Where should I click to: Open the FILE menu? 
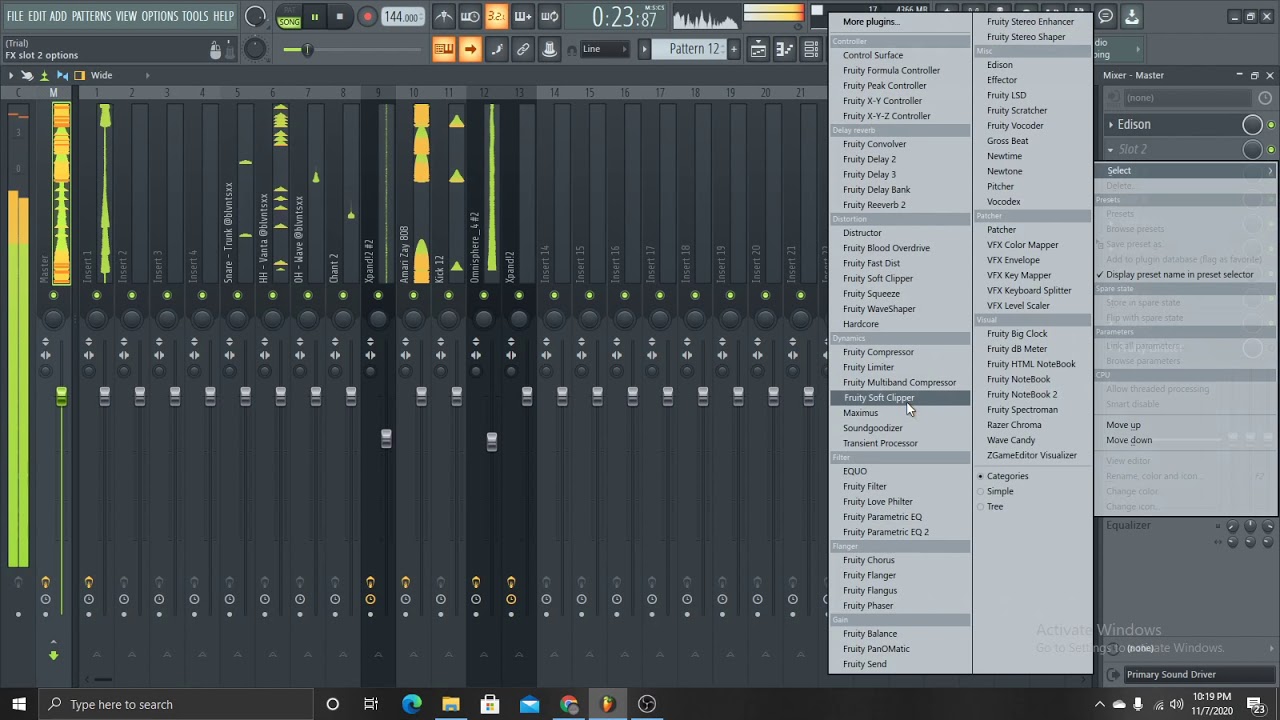tap(15, 16)
